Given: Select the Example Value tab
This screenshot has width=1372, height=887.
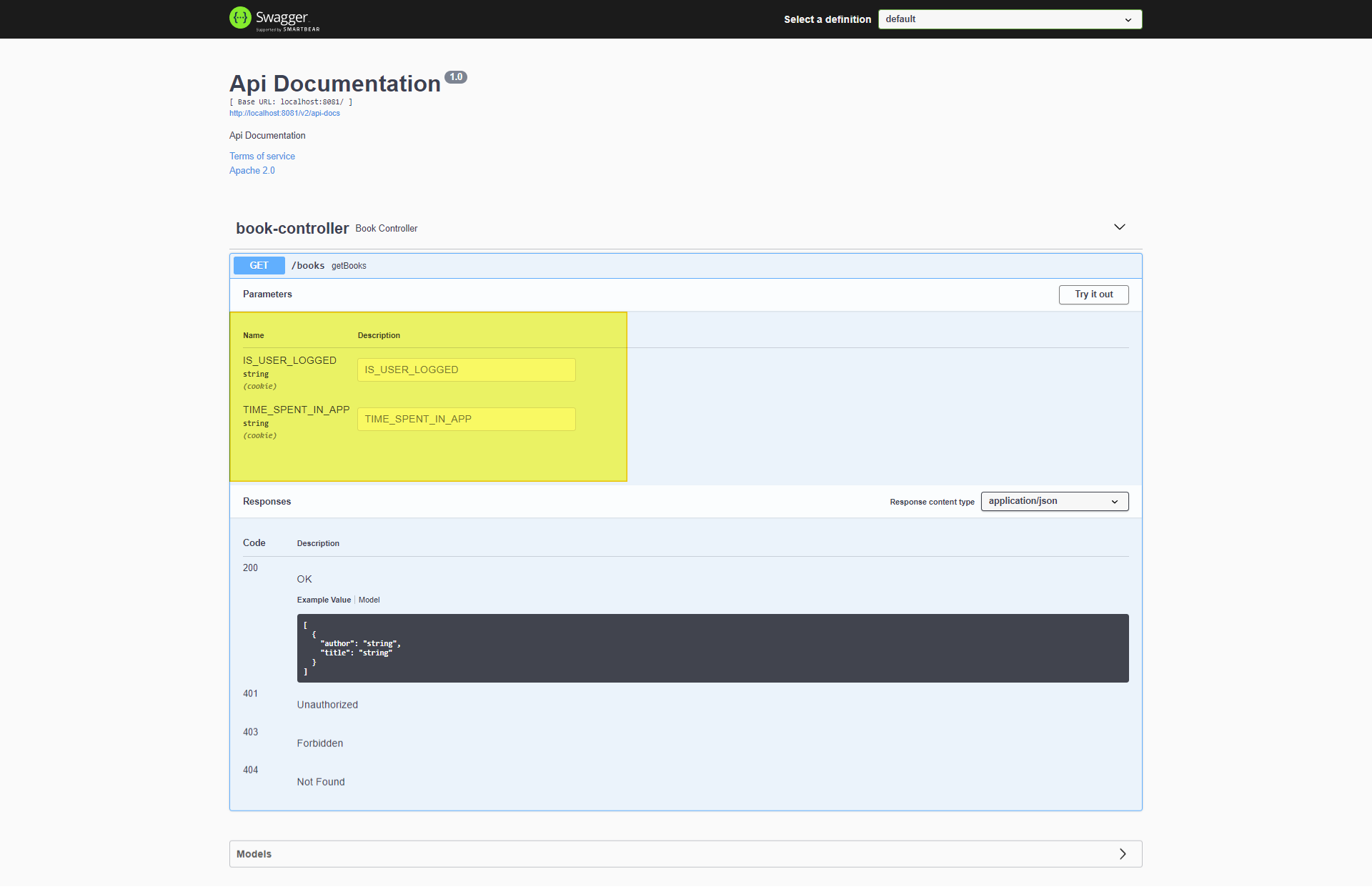Looking at the screenshot, I should coord(324,600).
